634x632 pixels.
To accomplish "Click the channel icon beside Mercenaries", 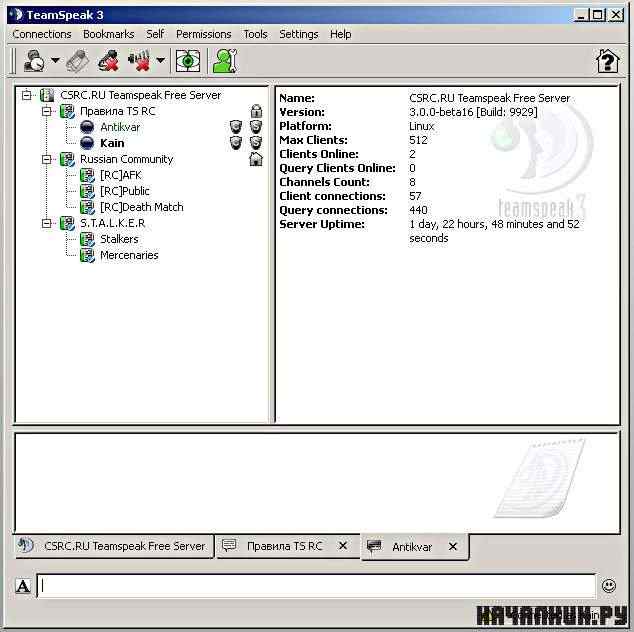I will pos(87,255).
